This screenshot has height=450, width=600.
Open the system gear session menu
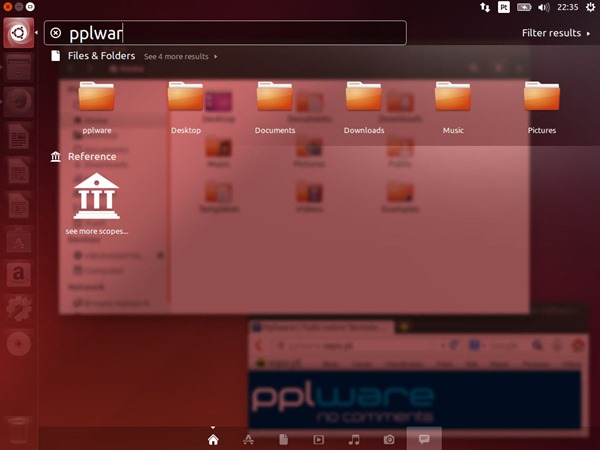click(x=590, y=7)
